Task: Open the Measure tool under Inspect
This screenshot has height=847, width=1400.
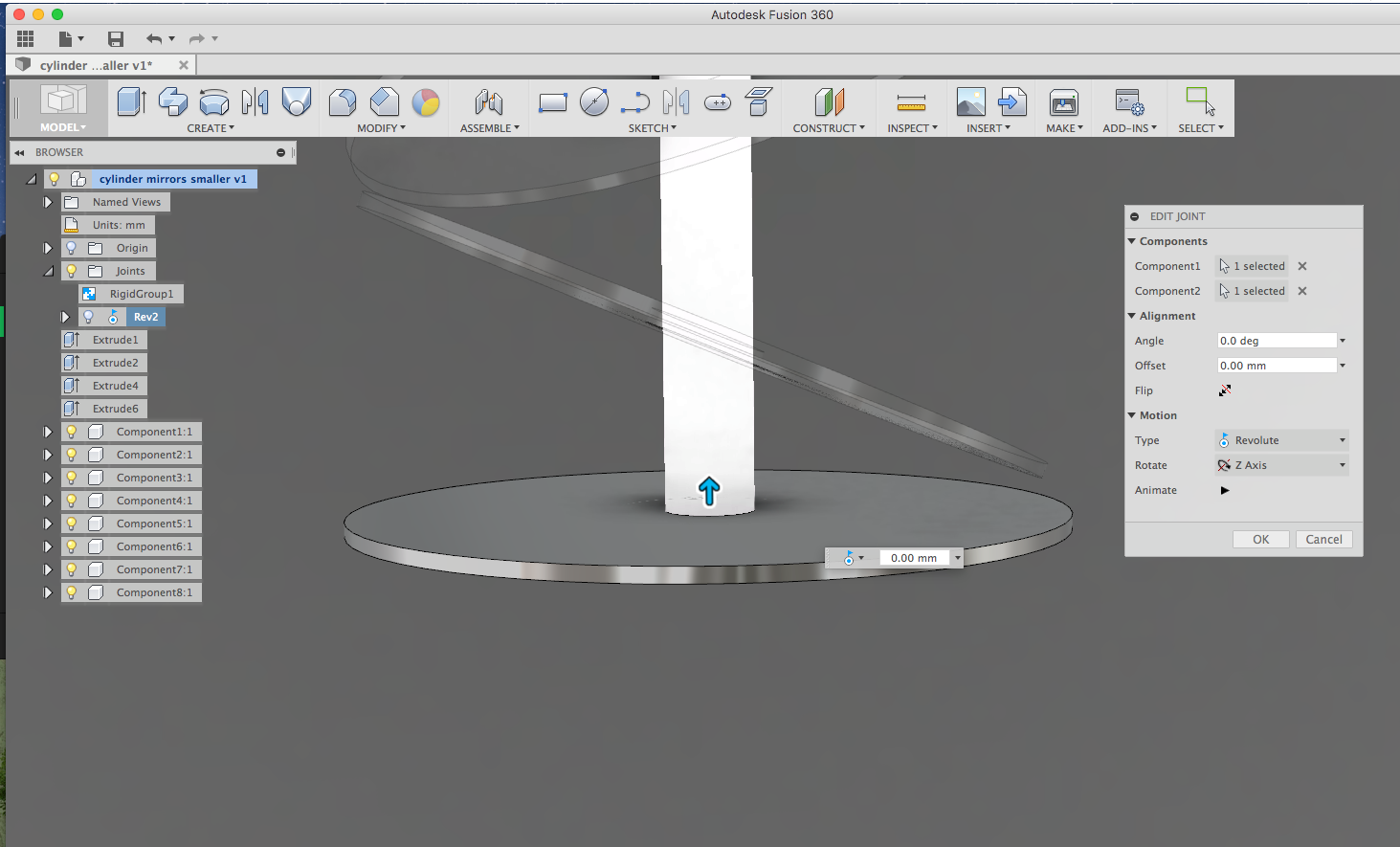Action: pos(910,102)
